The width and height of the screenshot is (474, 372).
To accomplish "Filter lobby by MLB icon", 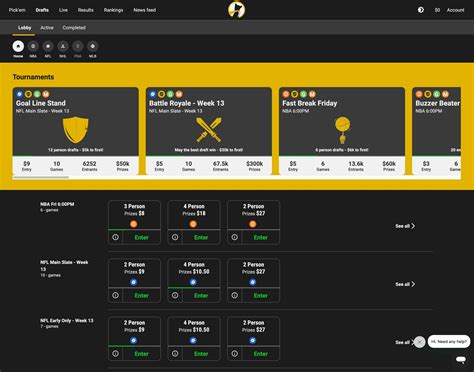I will point(93,46).
